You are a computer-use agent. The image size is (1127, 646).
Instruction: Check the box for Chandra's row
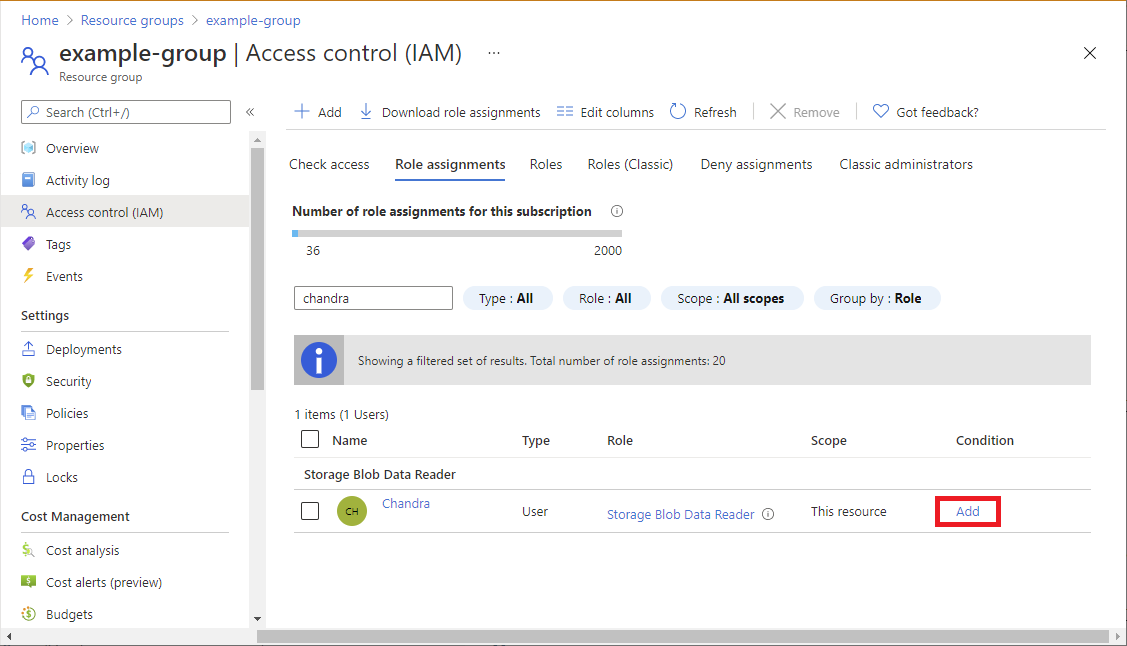pos(310,511)
